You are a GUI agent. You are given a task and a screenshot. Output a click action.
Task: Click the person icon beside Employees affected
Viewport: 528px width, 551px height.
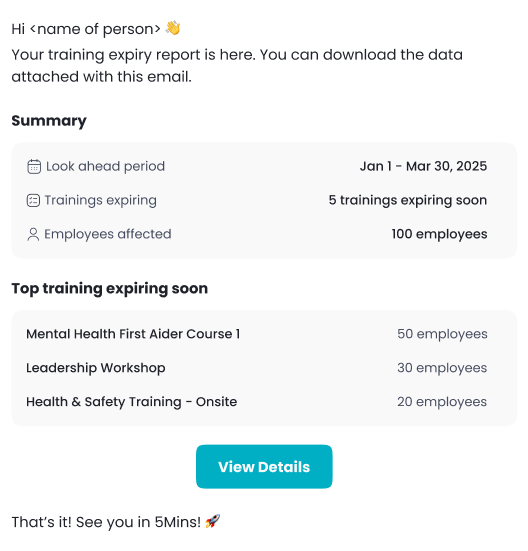(33, 234)
